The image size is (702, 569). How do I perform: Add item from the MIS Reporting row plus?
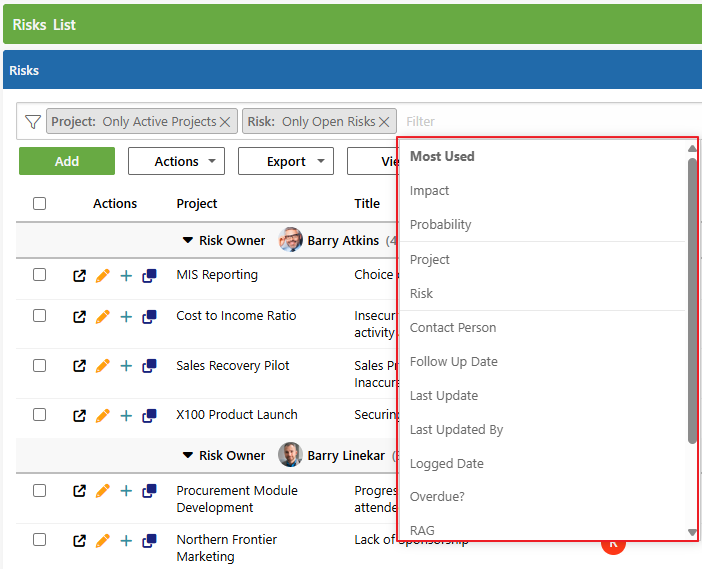[x=126, y=276]
